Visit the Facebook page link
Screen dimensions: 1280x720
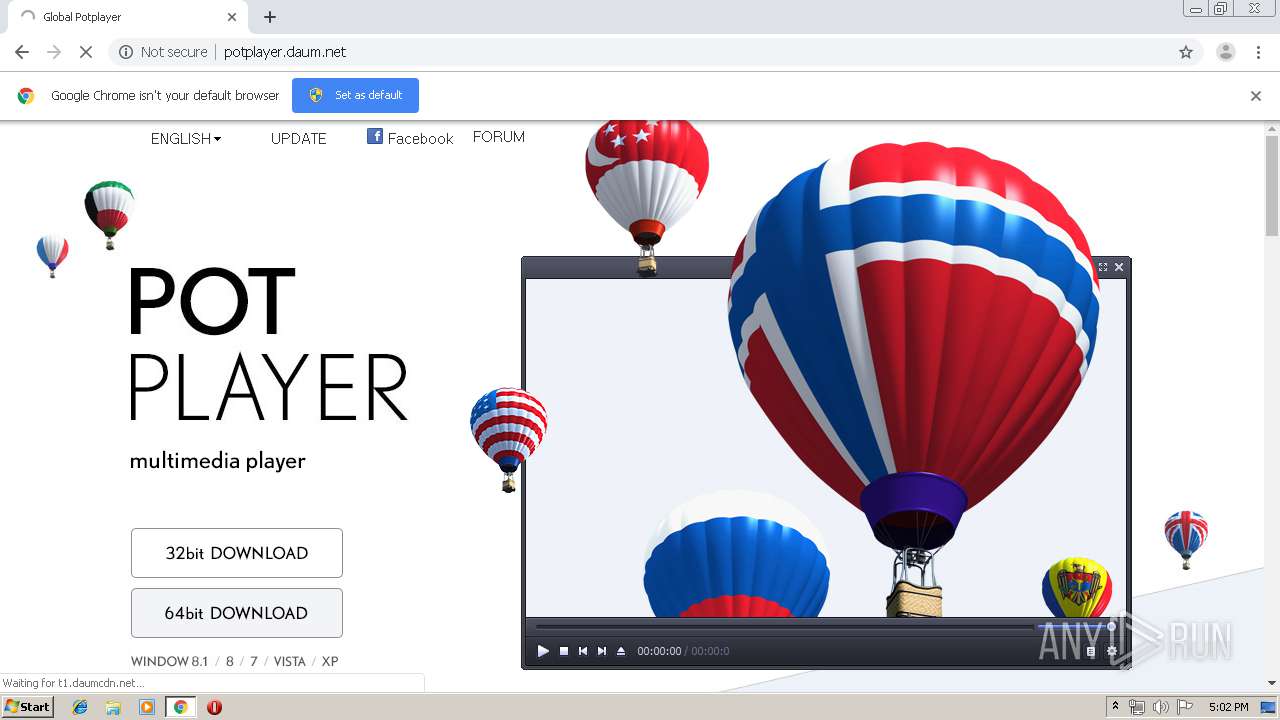coord(410,138)
